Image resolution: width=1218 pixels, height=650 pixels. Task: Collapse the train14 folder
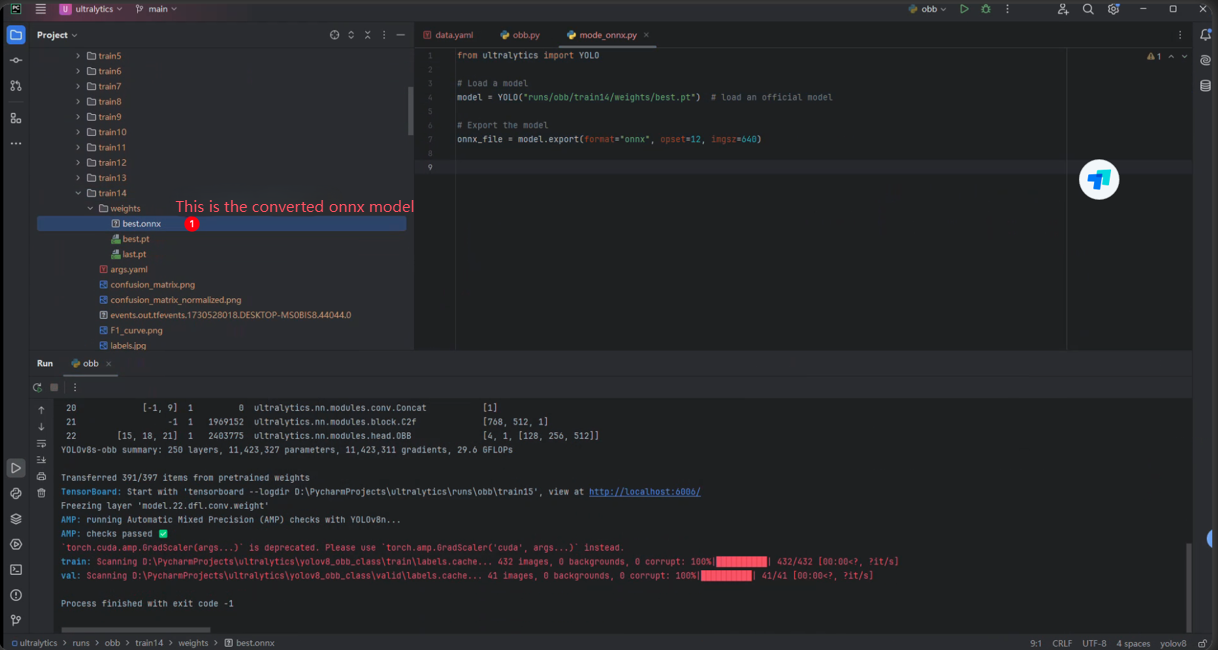point(78,193)
